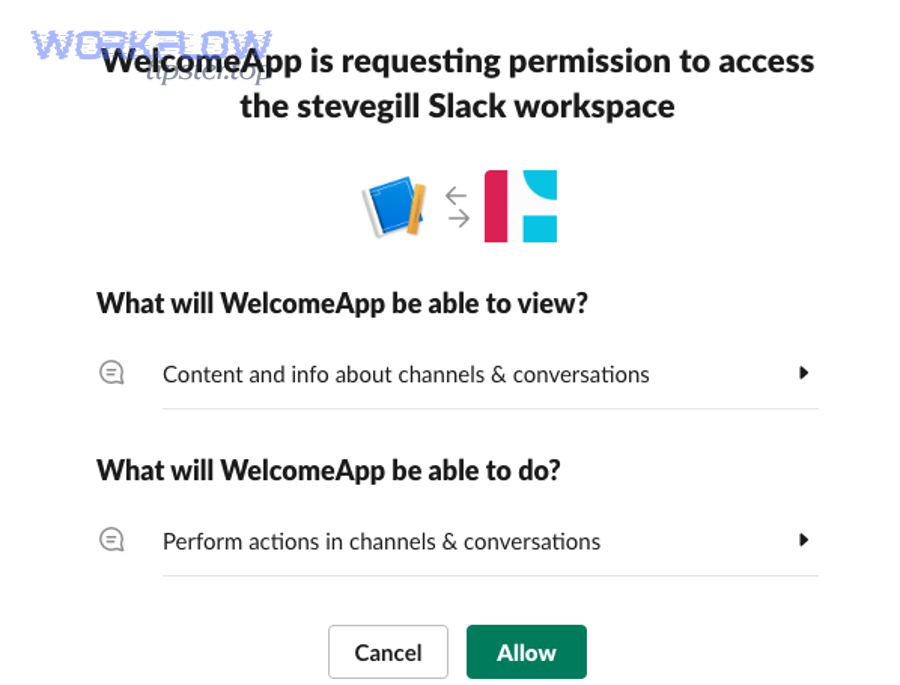Click the disclosure triangle next to content info
Viewport: 900px width, 685px height.
pyautogui.click(x=804, y=372)
